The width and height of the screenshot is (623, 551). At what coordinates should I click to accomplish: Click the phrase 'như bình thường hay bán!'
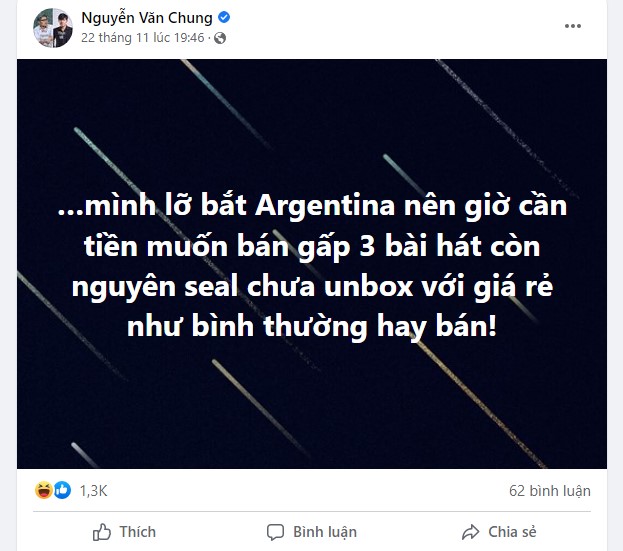(312, 326)
